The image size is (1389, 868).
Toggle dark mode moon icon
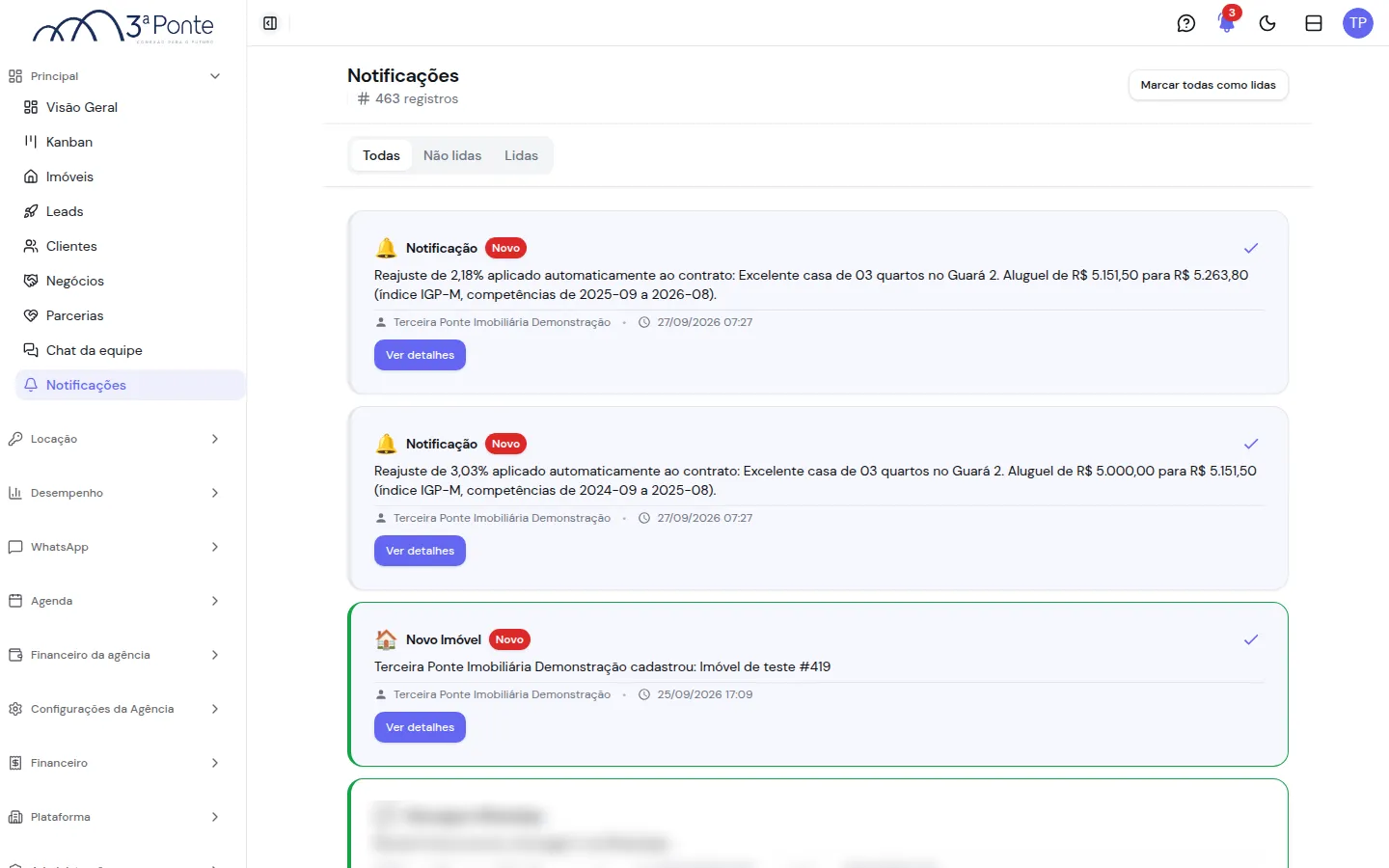pyautogui.click(x=1267, y=23)
